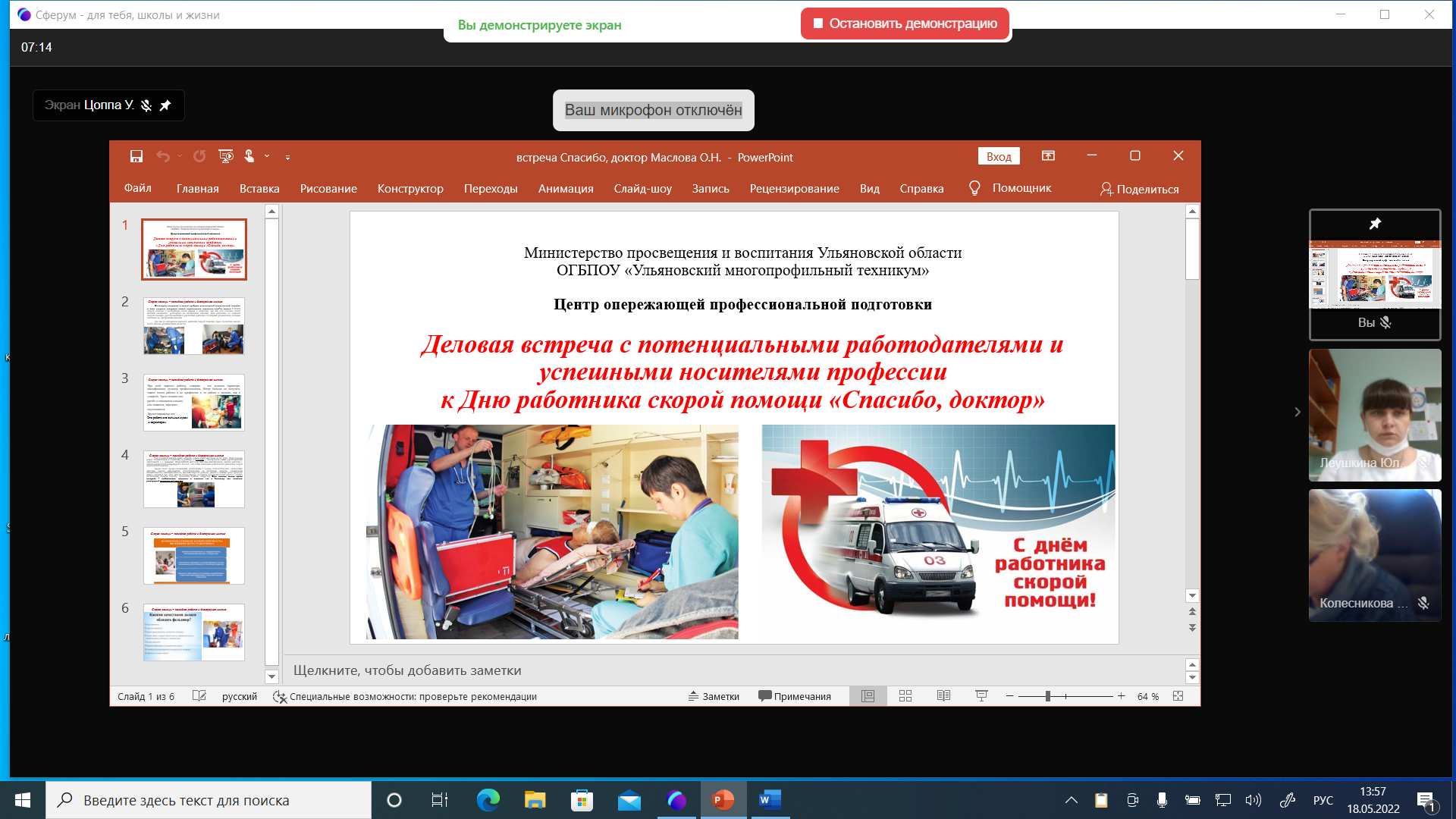
Task: Open the Анимация ribbon tab
Action: point(566,189)
